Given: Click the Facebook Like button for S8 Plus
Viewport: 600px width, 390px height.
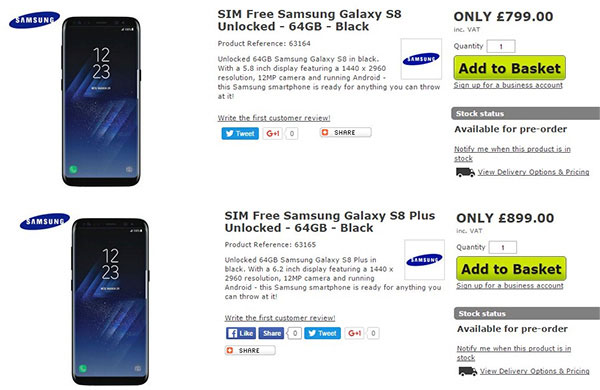Looking at the screenshot, I should [241, 333].
